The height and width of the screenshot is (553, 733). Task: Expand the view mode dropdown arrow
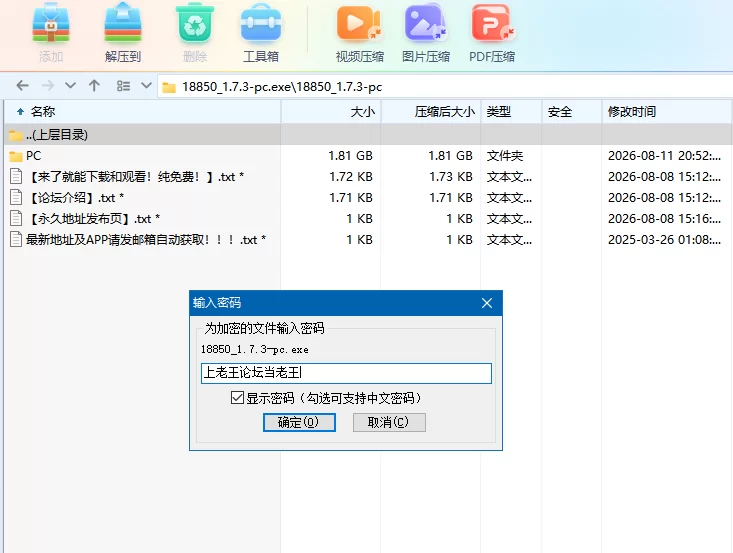pyautogui.click(x=146, y=86)
